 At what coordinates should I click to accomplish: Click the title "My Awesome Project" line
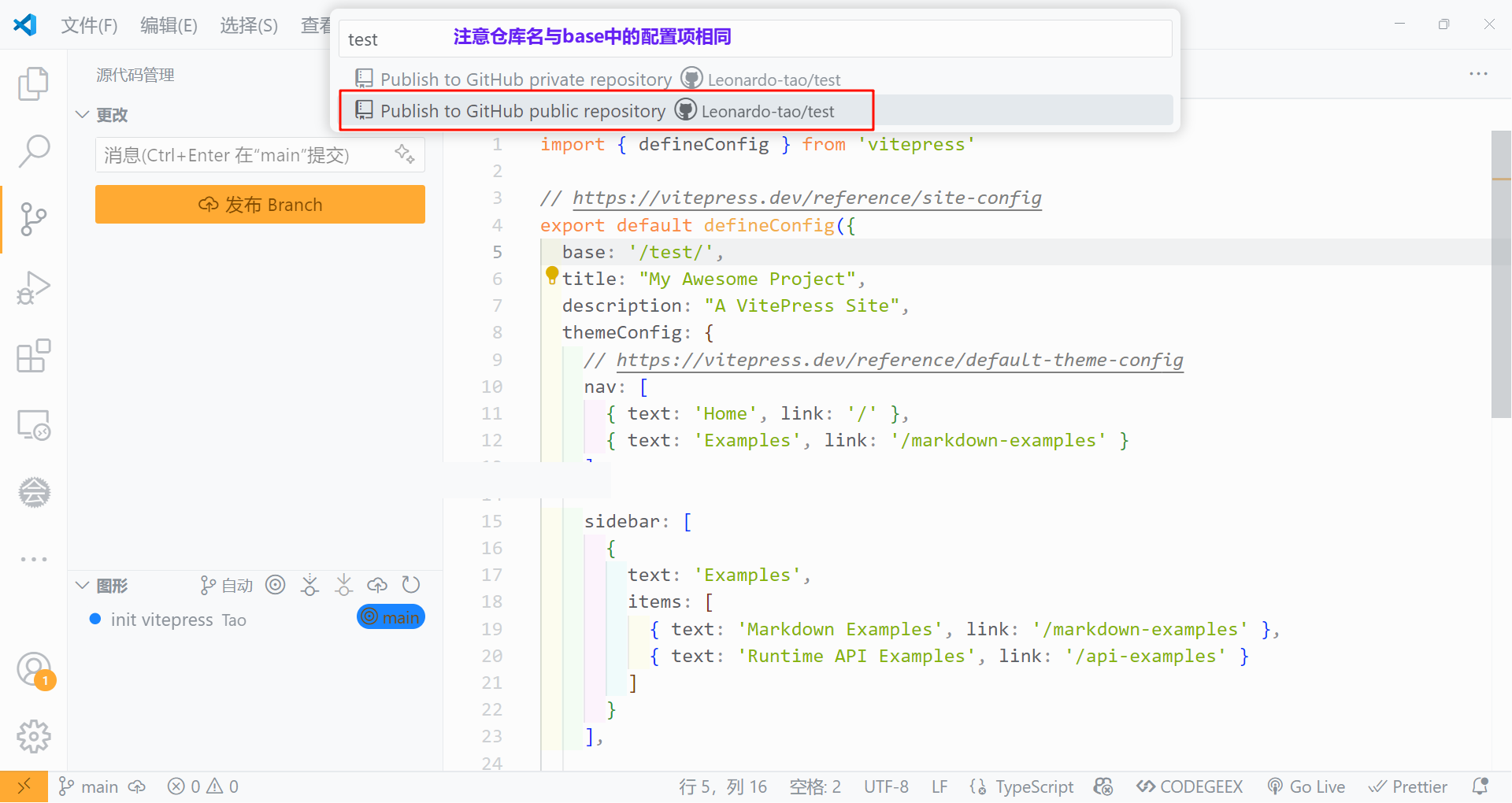pyautogui.click(x=713, y=279)
